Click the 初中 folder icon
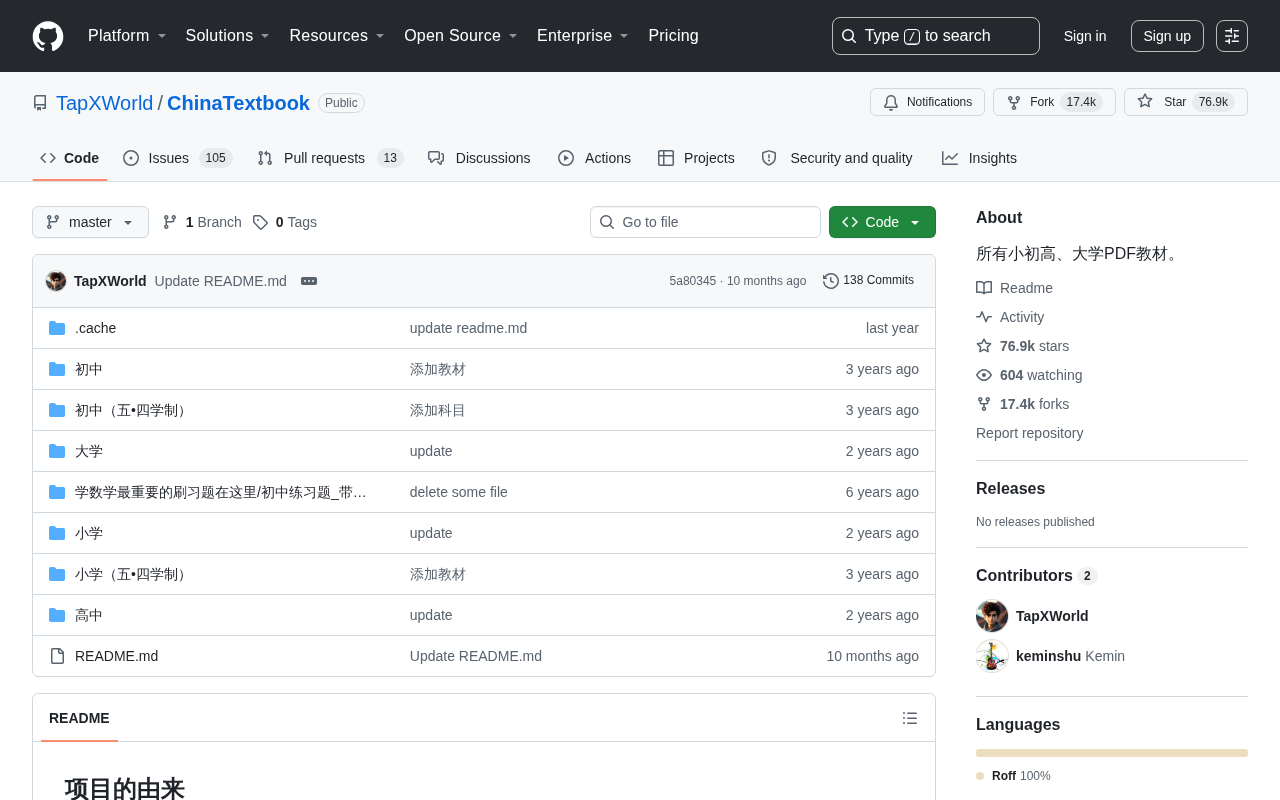 [57, 369]
